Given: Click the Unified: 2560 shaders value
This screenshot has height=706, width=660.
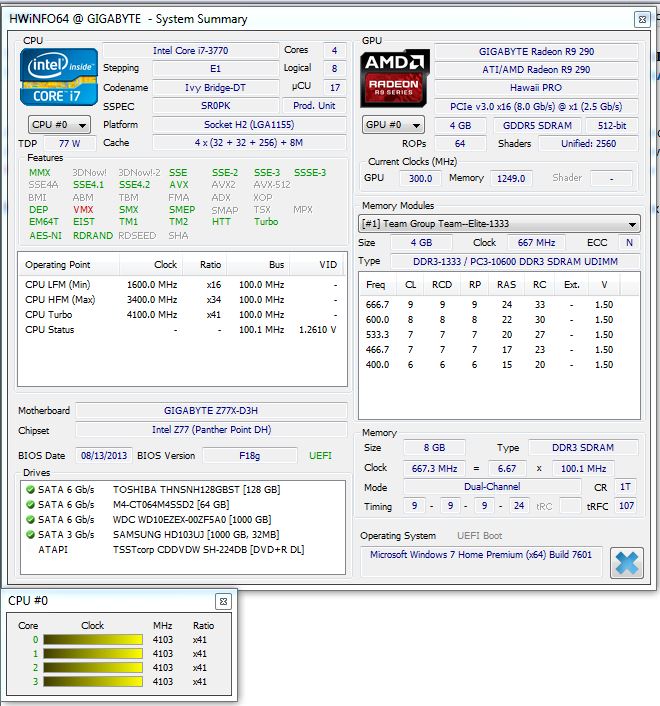Looking at the screenshot, I should [x=588, y=144].
